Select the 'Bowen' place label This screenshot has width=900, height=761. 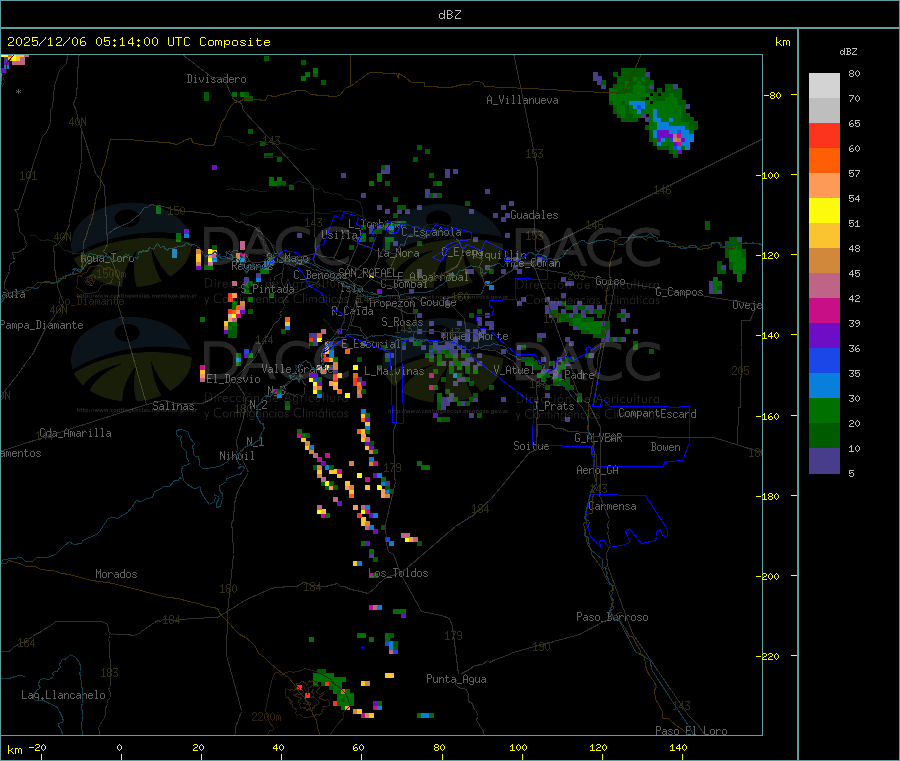click(665, 447)
